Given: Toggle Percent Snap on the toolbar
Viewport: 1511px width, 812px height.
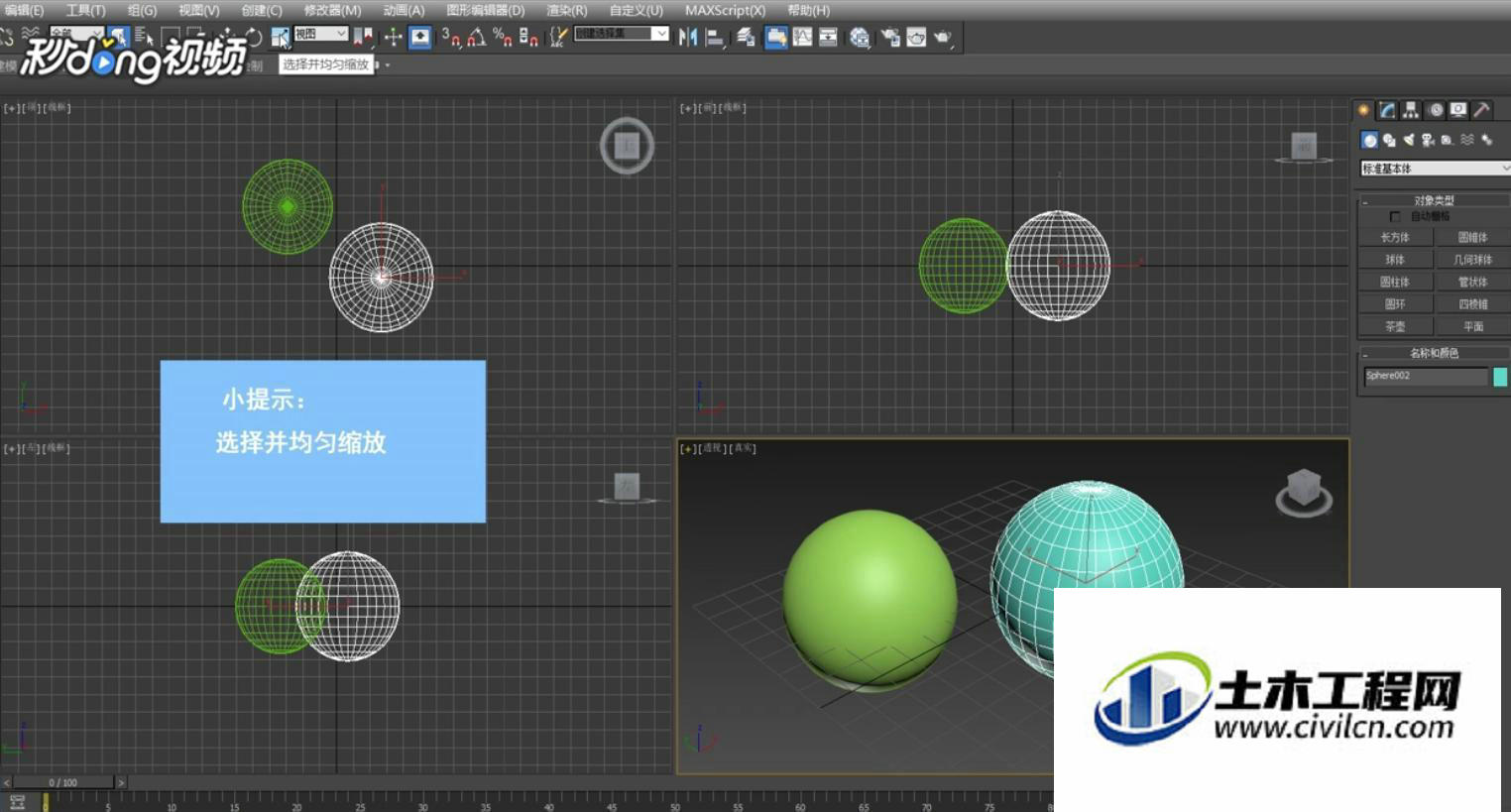Looking at the screenshot, I should tap(503, 38).
